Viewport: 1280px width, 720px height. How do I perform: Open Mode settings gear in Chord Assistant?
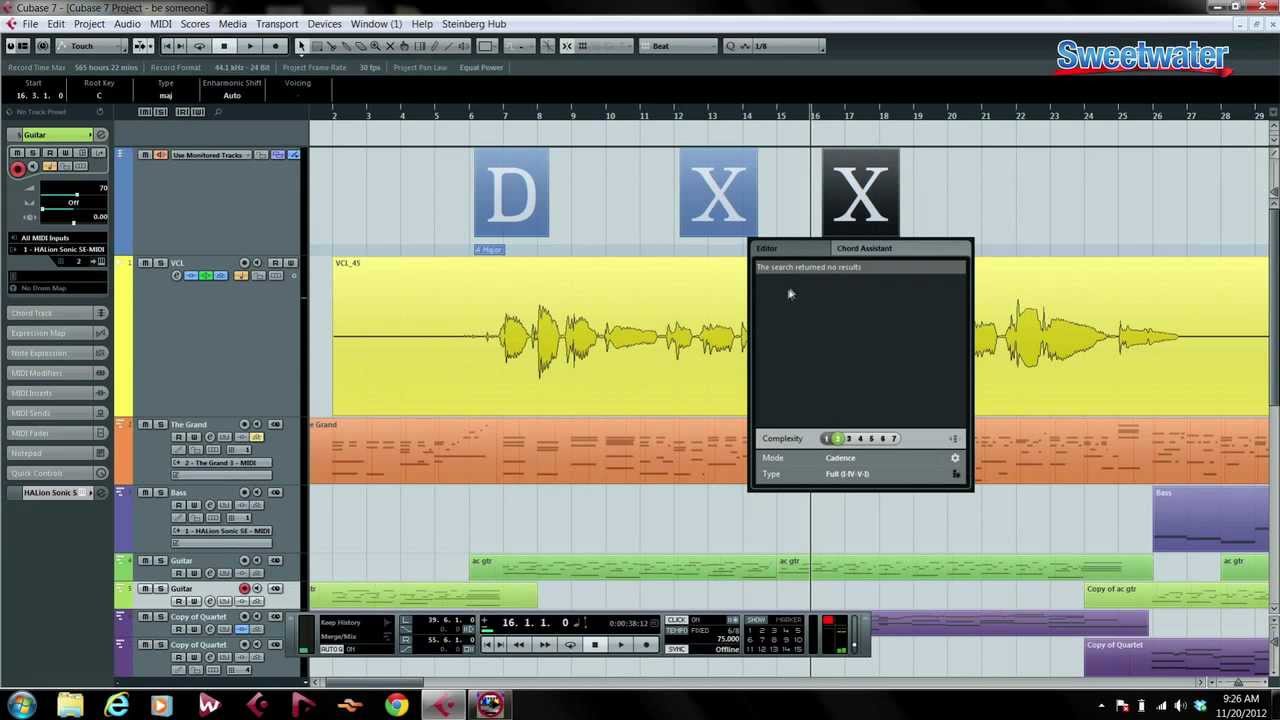click(955, 458)
